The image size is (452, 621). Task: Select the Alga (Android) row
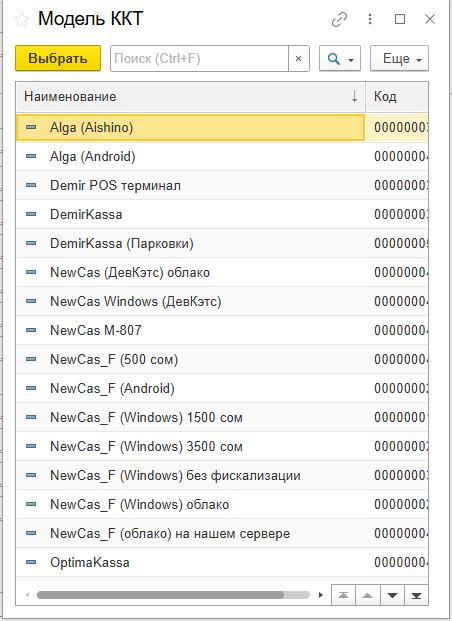coord(222,156)
